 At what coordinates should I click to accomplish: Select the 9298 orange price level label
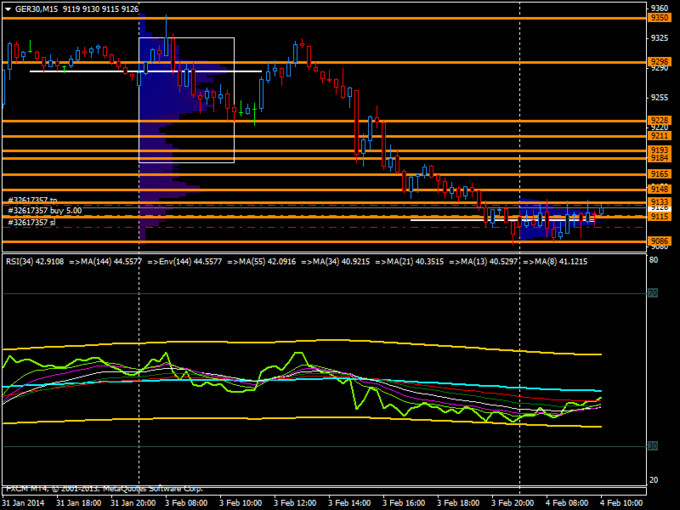click(659, 62)
